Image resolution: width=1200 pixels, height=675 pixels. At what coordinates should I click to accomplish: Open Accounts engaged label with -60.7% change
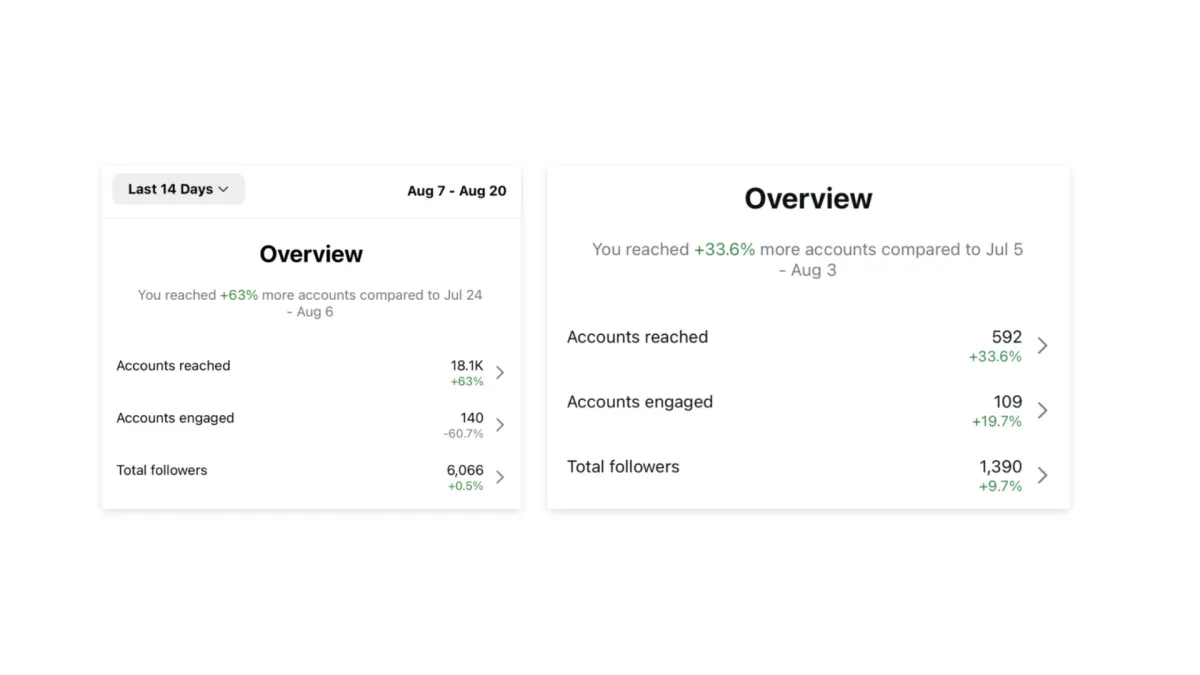[175, 418]
